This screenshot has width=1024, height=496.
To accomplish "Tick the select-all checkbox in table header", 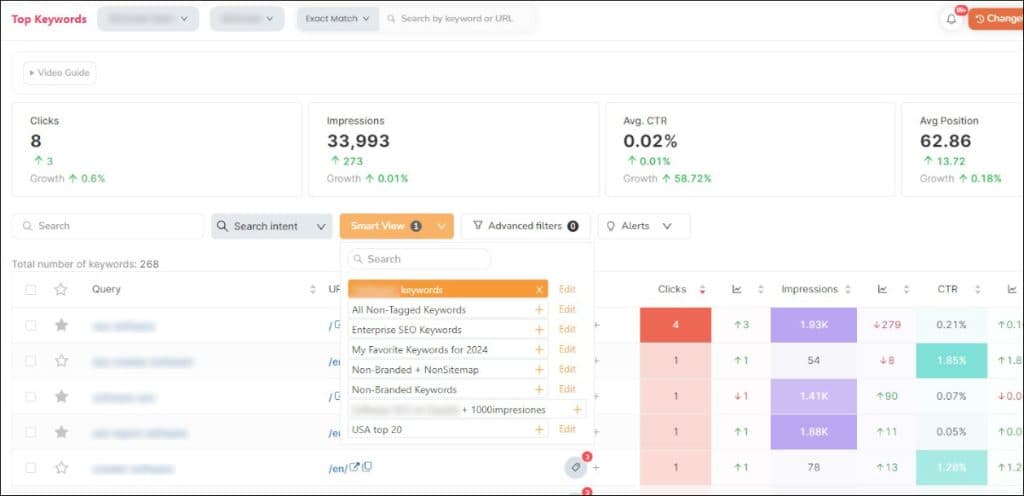I will tap(31, 289).
